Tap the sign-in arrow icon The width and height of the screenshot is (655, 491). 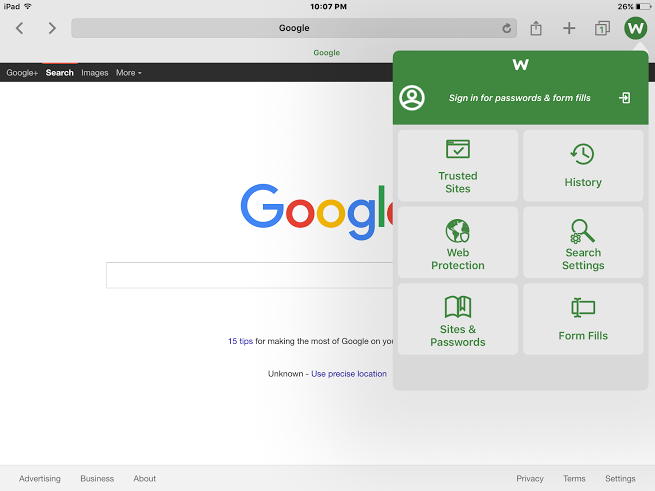[625, 98]
